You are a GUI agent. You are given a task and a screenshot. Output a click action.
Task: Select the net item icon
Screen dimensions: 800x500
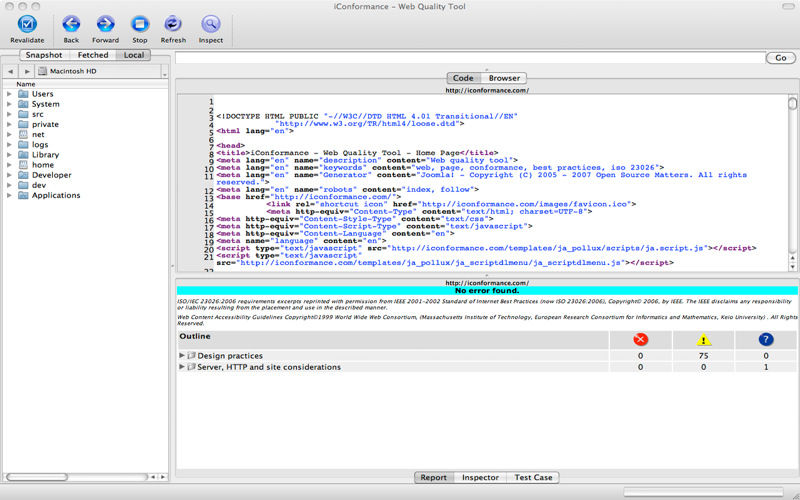[x=23, y=135]
